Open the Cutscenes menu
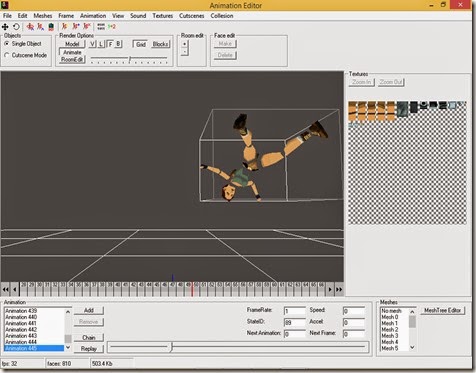 coord(191,16)
